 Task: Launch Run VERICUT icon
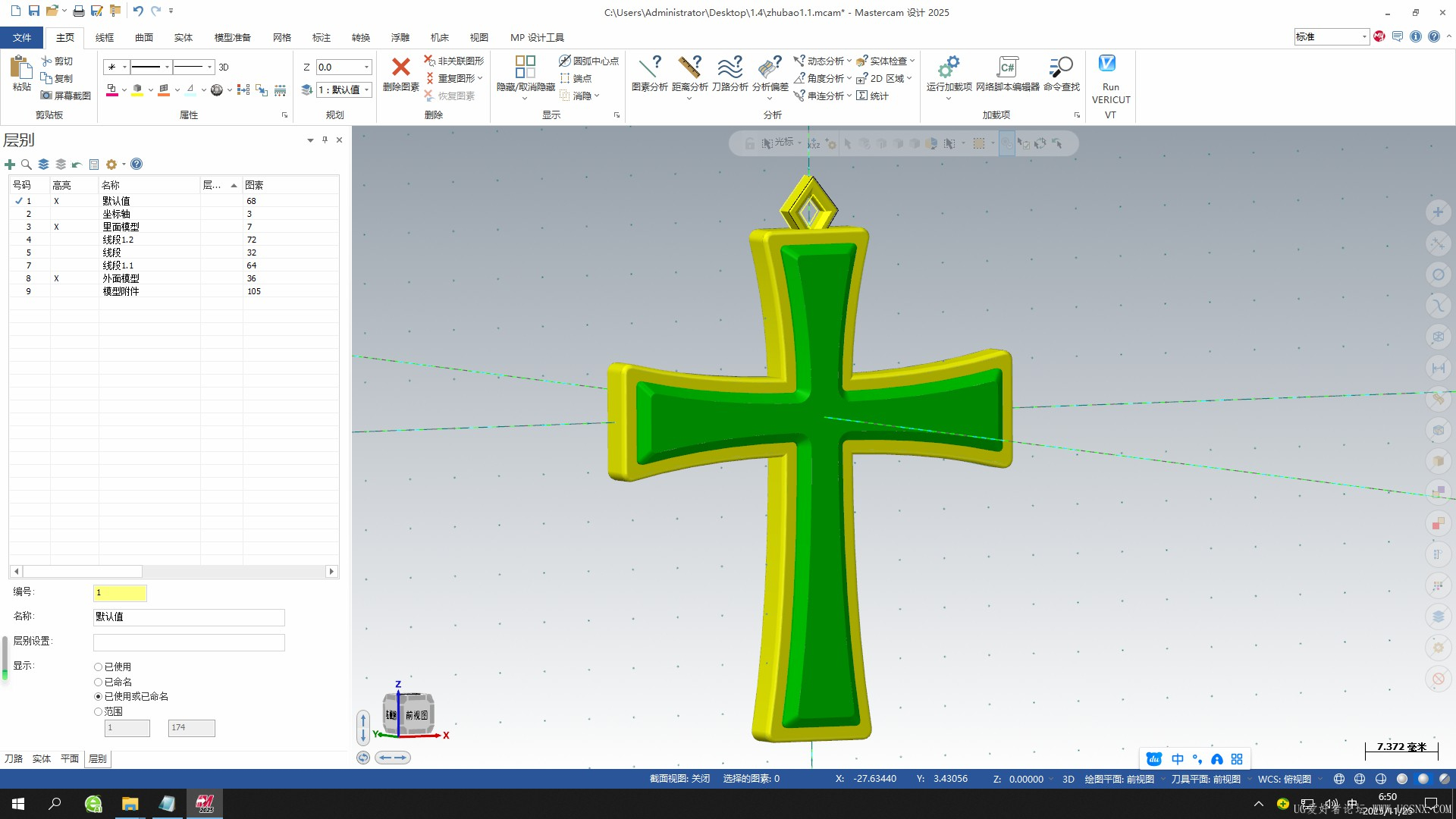[1107, 64]
